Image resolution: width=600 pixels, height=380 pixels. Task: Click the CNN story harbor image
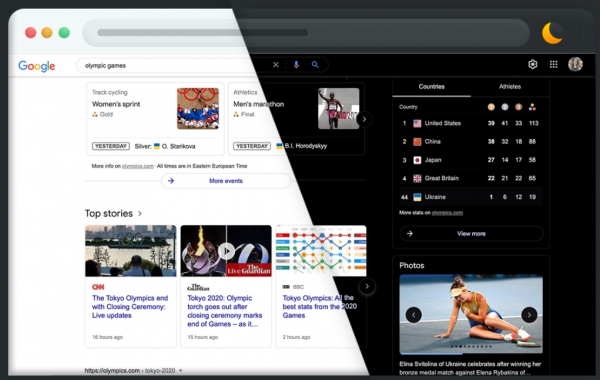130,251
